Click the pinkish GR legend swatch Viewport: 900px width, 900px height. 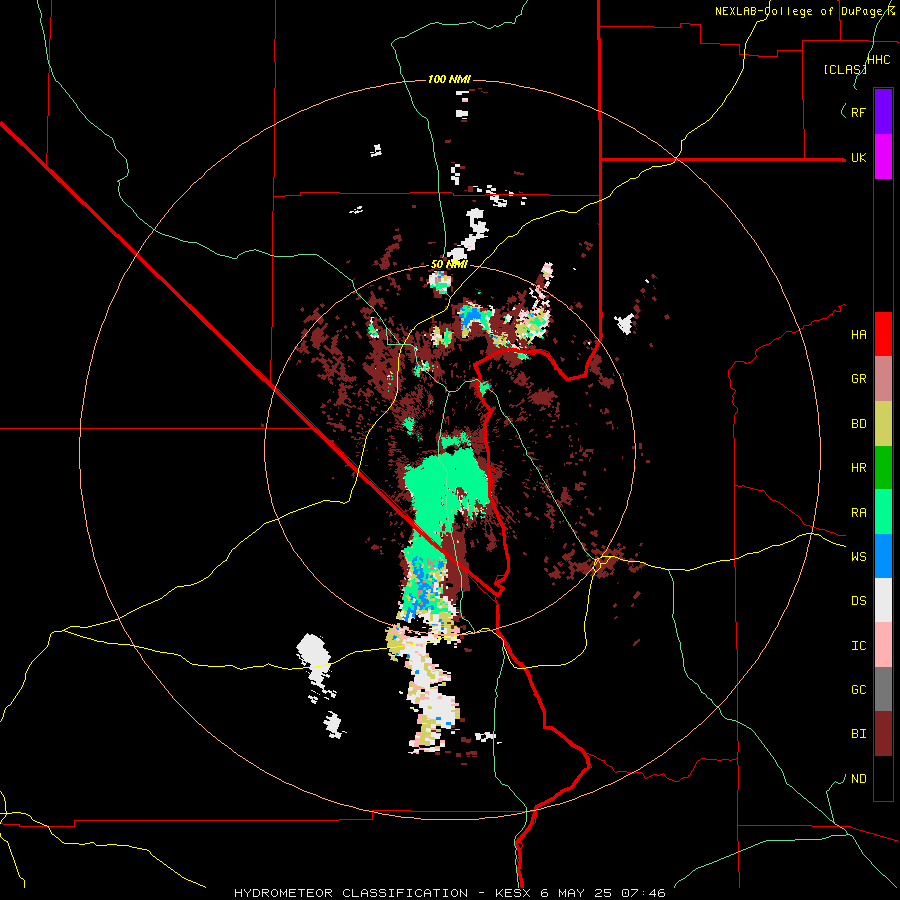(883, 379)
